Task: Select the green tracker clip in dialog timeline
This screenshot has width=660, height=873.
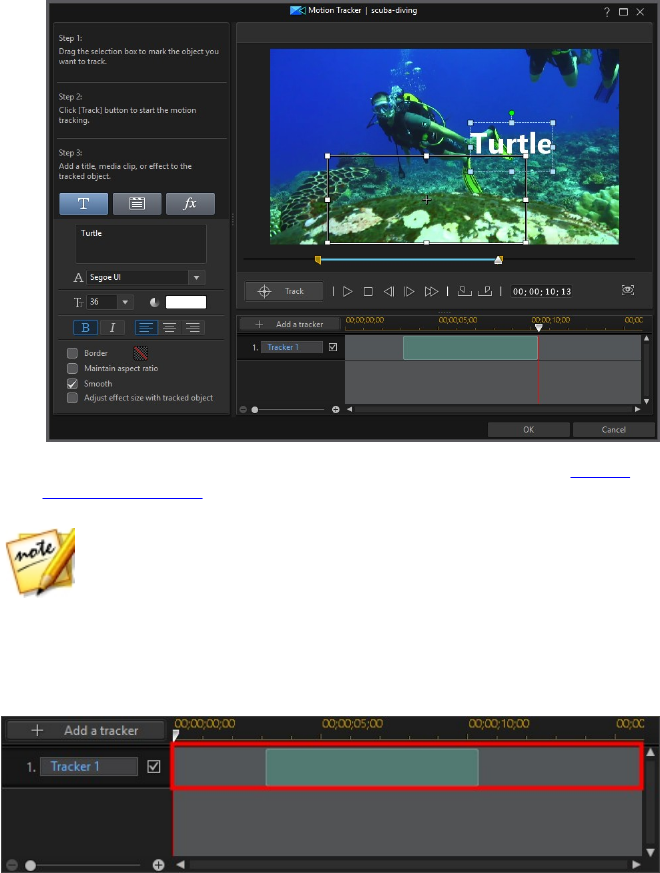Action: pyautogui.click(x=470, y=347)
